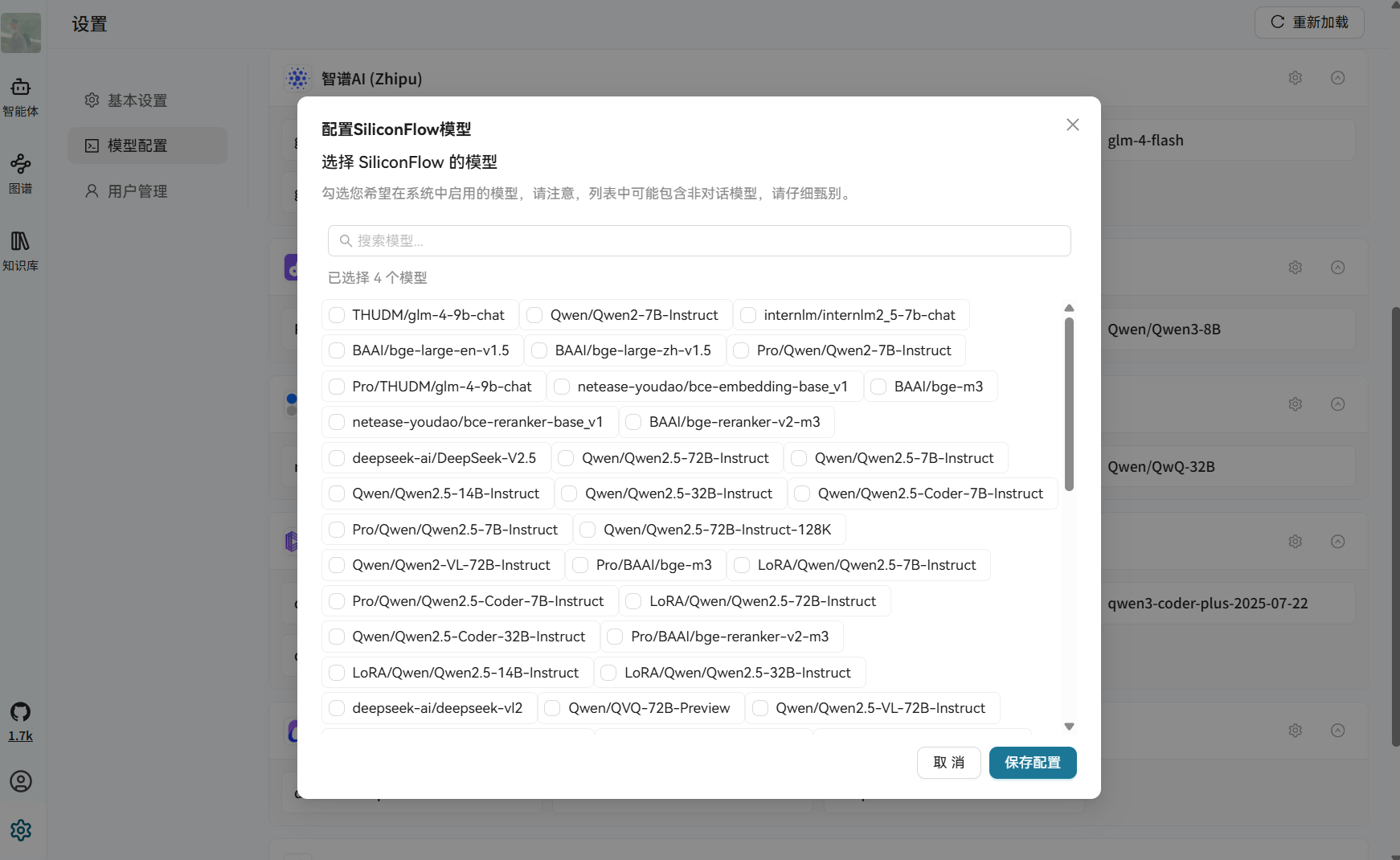This screenshot has width=1400, height=860.
Task: Open the 智能体 agent page
Action: point(21,97)
